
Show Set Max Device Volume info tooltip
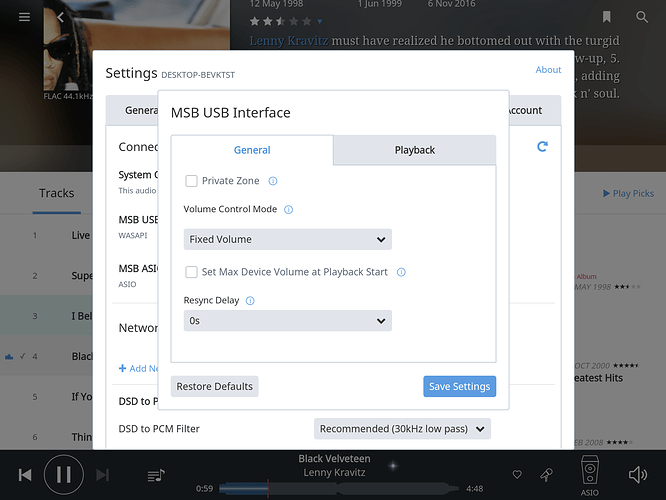[401, 272]
